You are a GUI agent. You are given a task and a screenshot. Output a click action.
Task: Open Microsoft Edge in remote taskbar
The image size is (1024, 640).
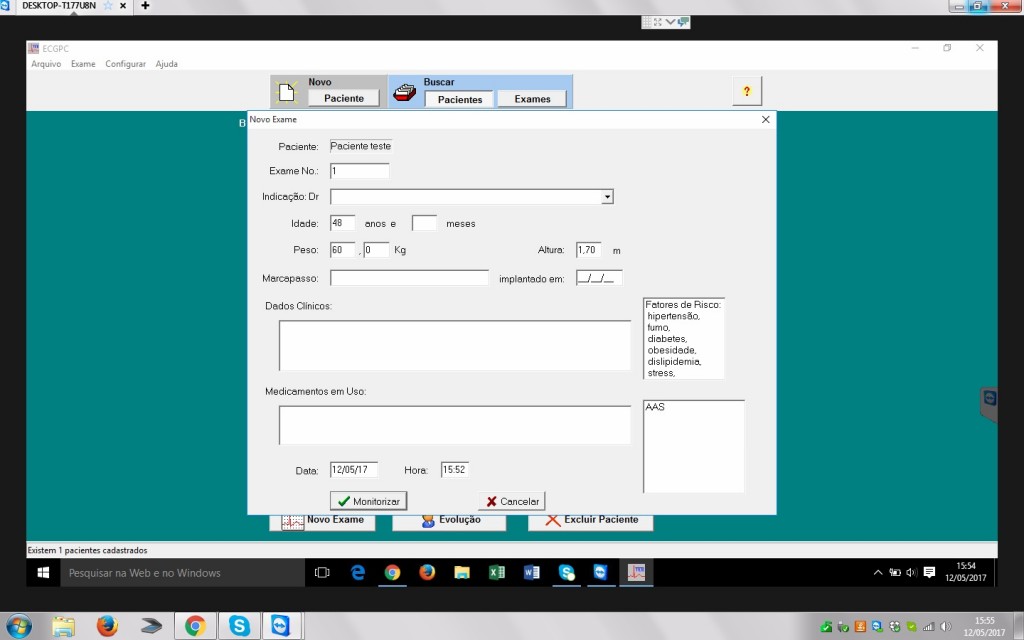tap(357, 573)
